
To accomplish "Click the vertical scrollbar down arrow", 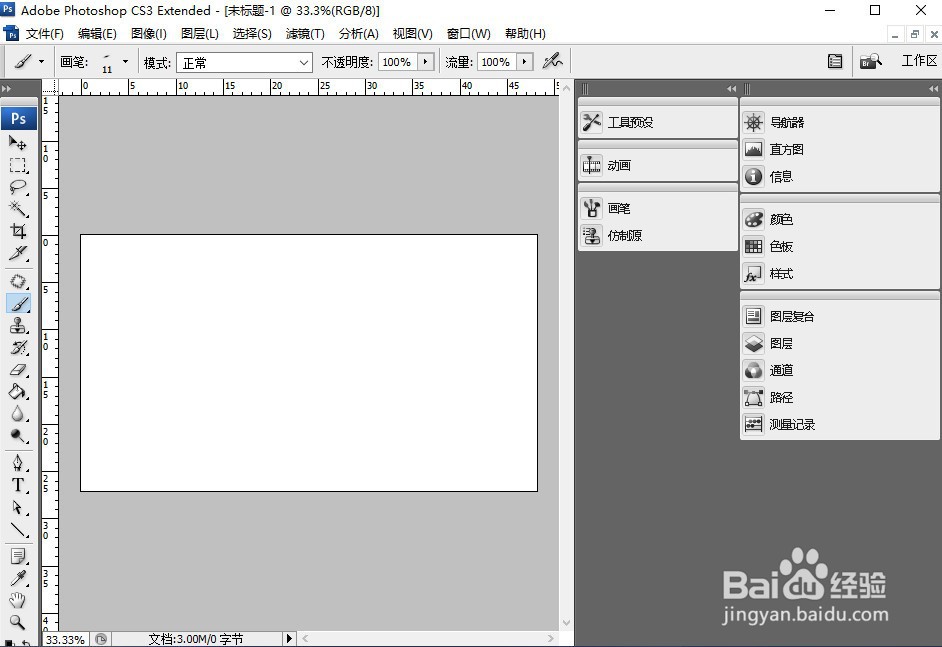I will (566, 622).
